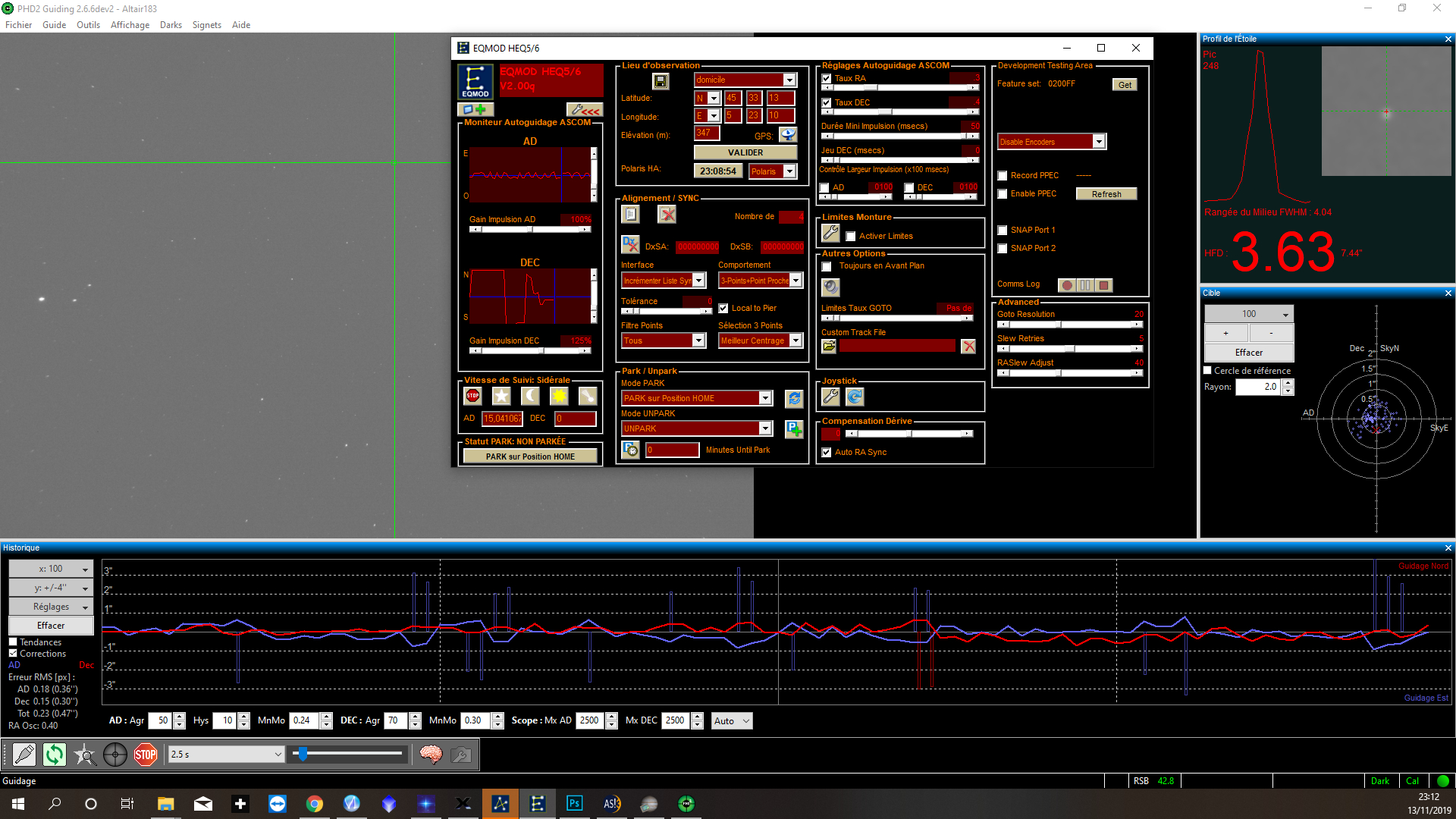Click the DxSA reset sync icon

point(630,244)
